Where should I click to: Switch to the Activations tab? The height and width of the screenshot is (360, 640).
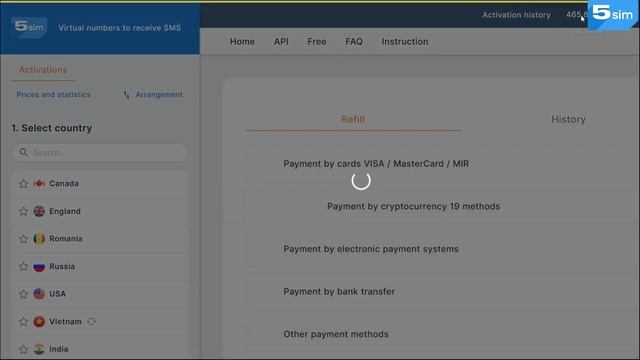click(43, 70)
